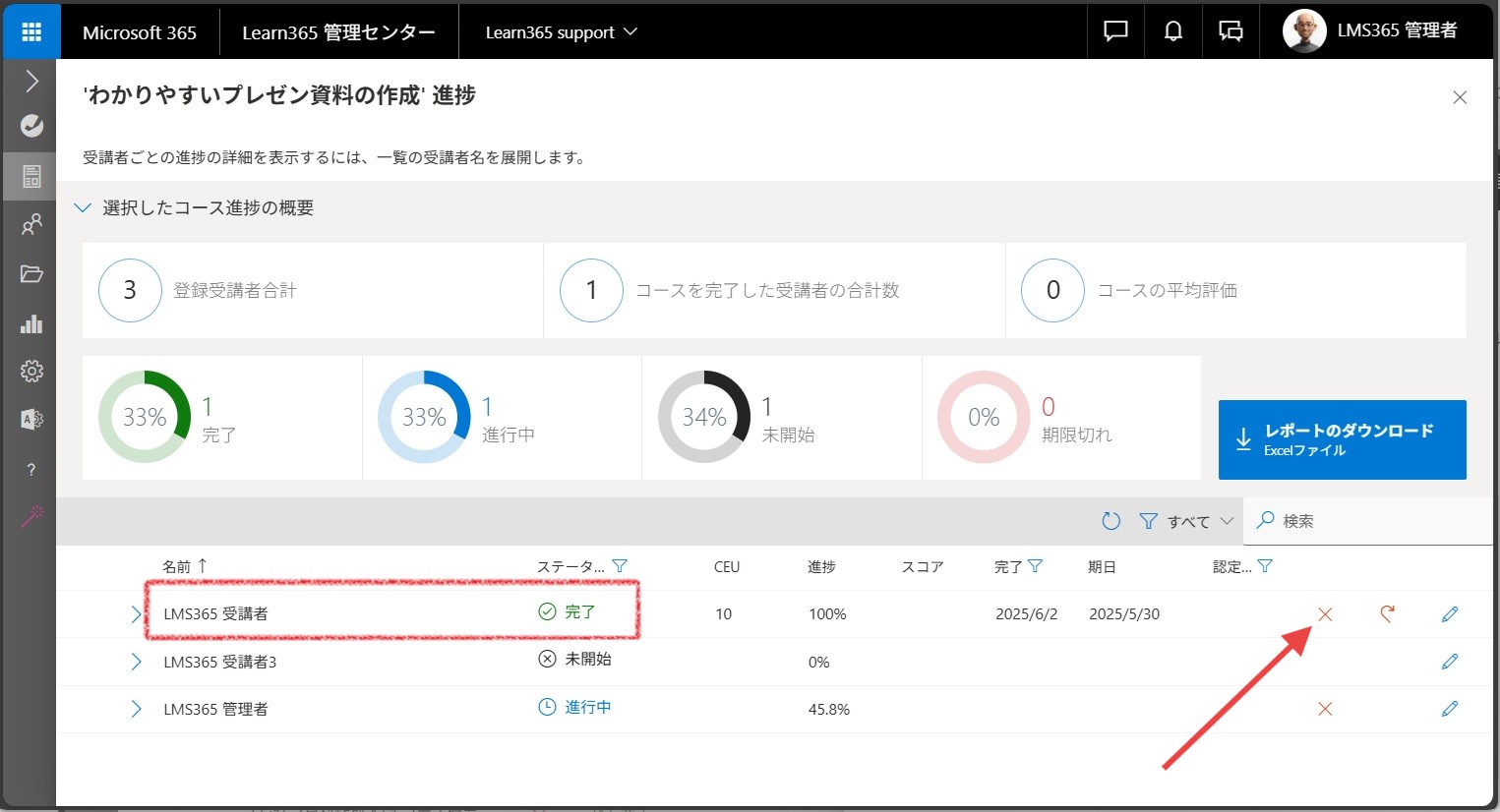Viewport: 1500px width, 812px height.
Task: Edit the LMS365 受講者3 record
Action: [1450, 662]
